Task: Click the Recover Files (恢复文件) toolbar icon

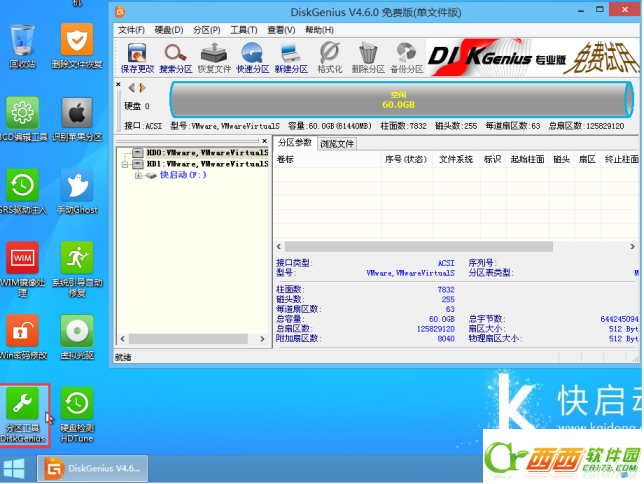Action: [214, 58]
